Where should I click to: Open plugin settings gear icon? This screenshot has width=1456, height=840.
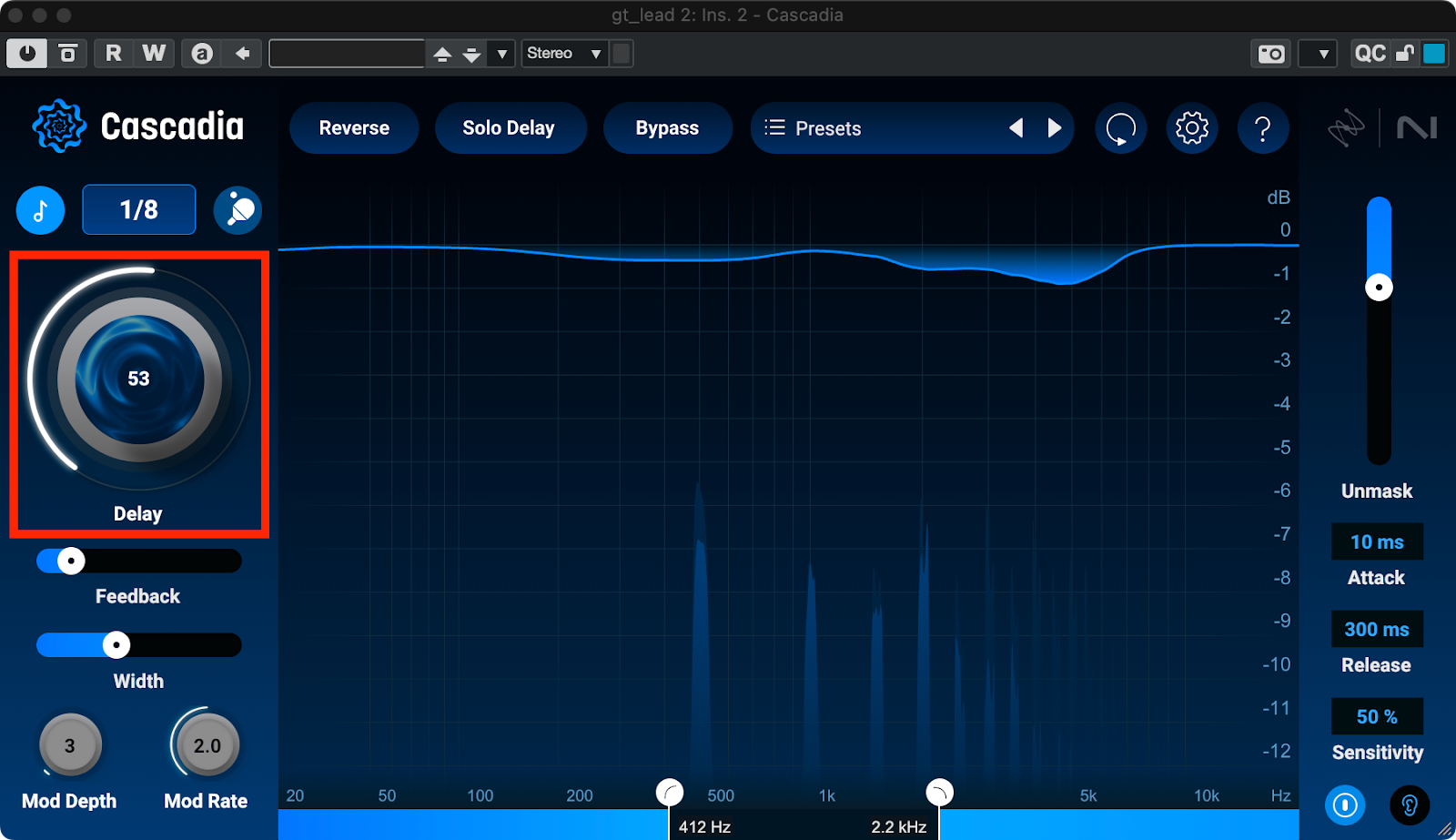tap(1192, 128)
